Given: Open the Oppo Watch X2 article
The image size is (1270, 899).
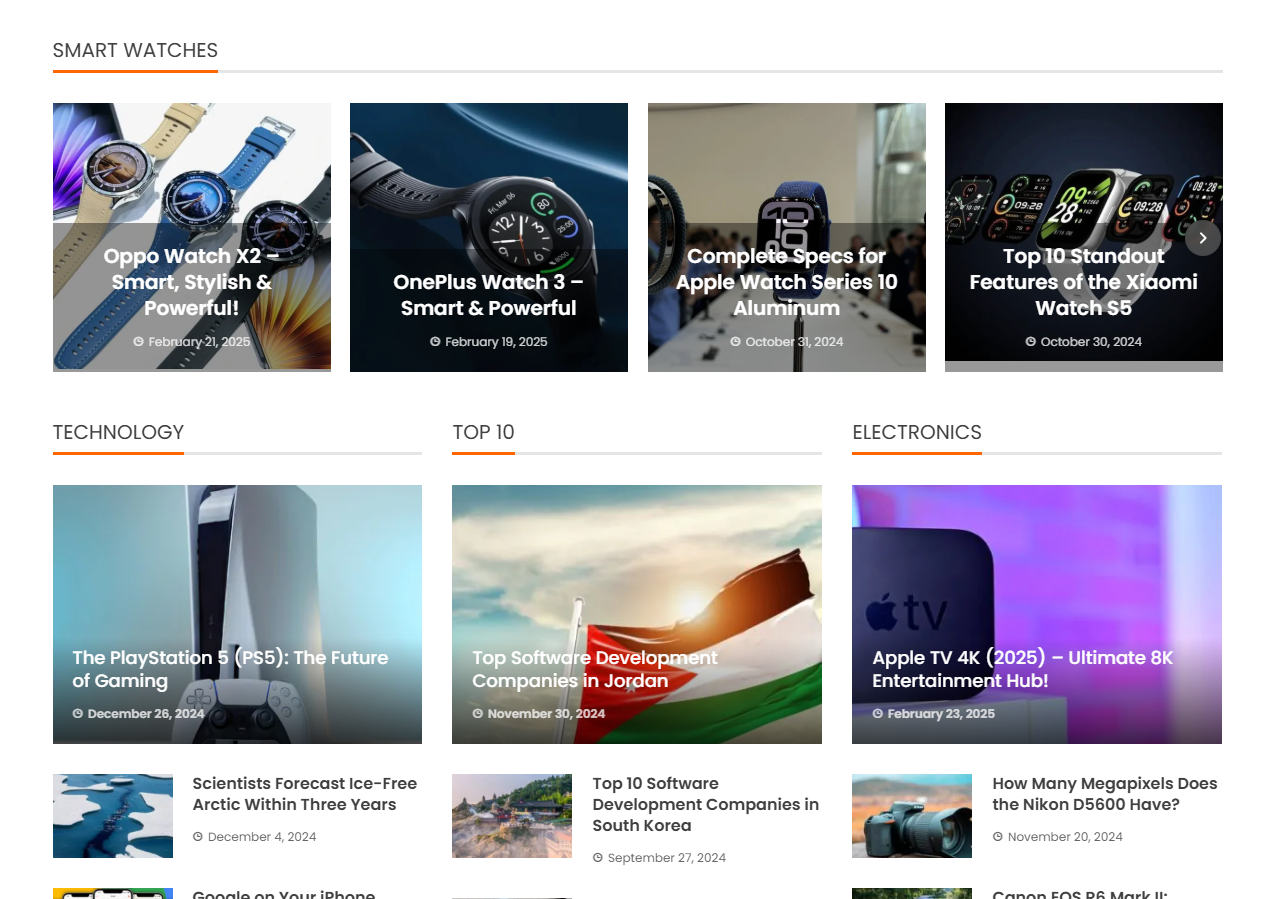Looking at the screenshot, I should [x=191, y=282].
